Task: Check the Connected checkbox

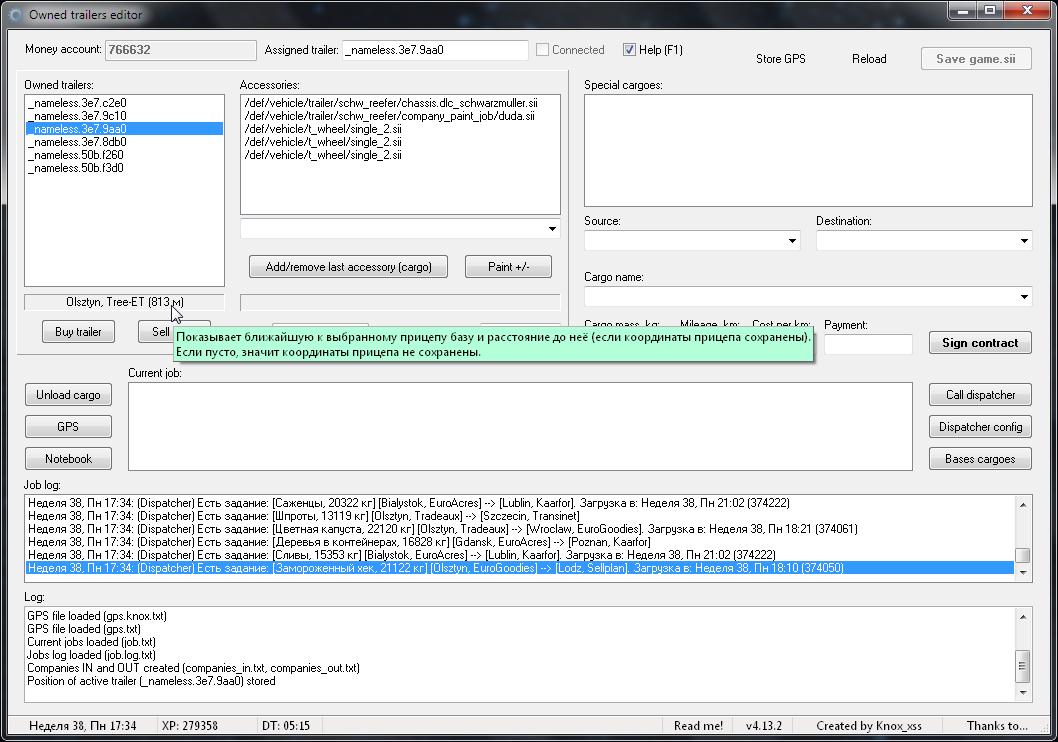Action: (542, 50)
